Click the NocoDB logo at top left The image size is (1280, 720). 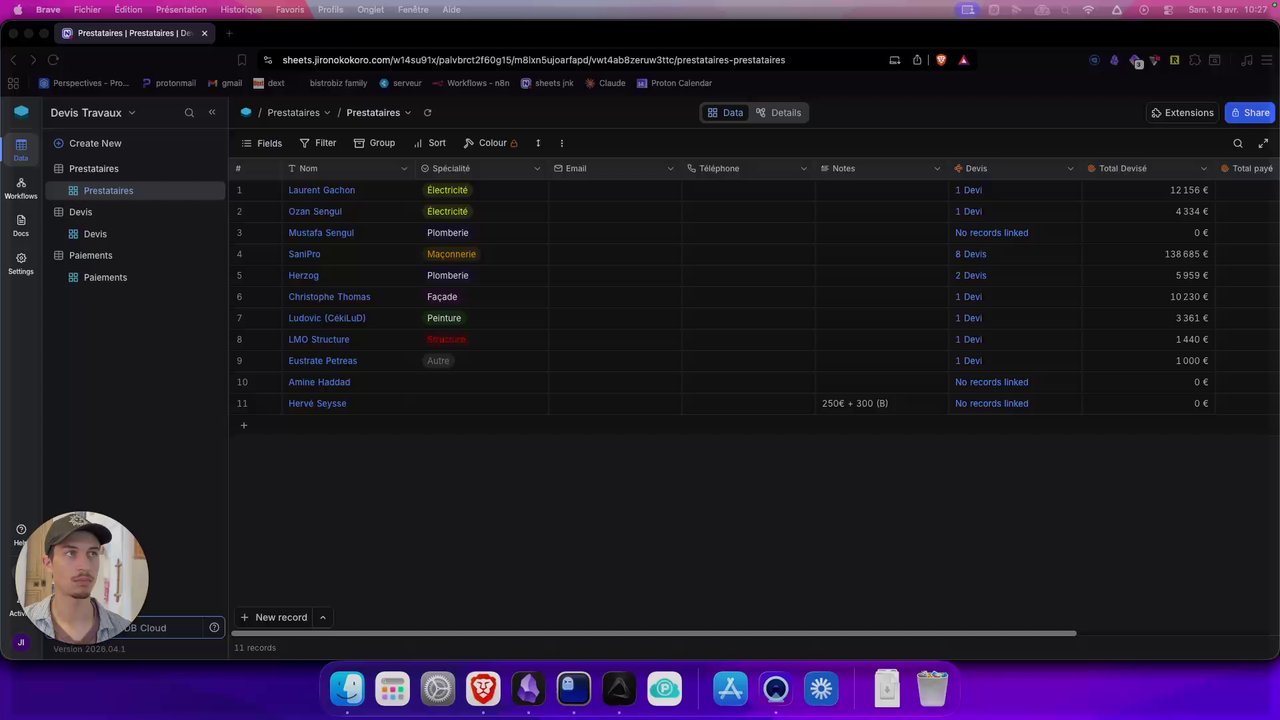pyautogui.click(x=21, y=112)
